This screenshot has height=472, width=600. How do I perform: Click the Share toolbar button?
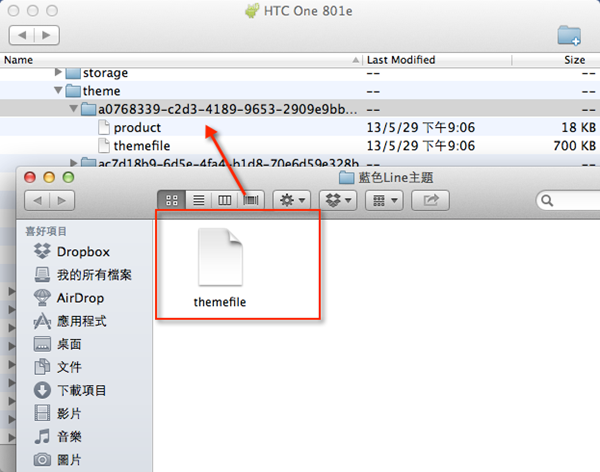(x=430, y=200)
